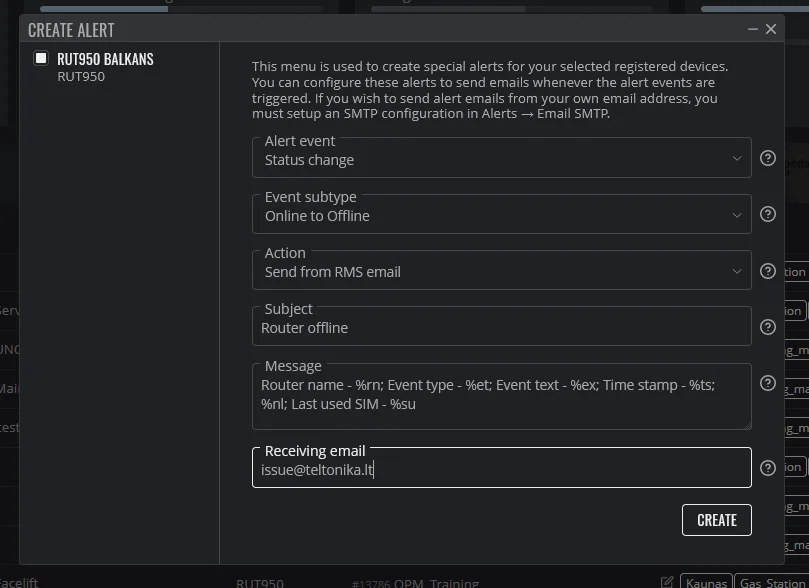The image size is (809, 588).
Task: Open help for Alert event field
Action: [768, 158]
